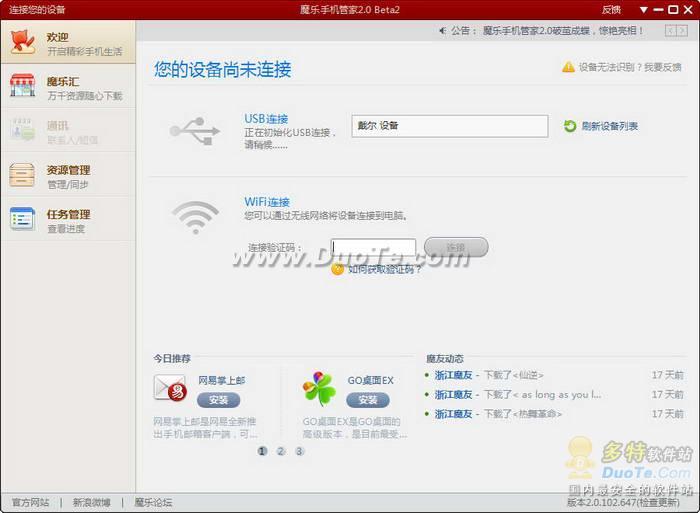
Task: Show next announcement with right arrow
Action: click(x=685, y=31)
